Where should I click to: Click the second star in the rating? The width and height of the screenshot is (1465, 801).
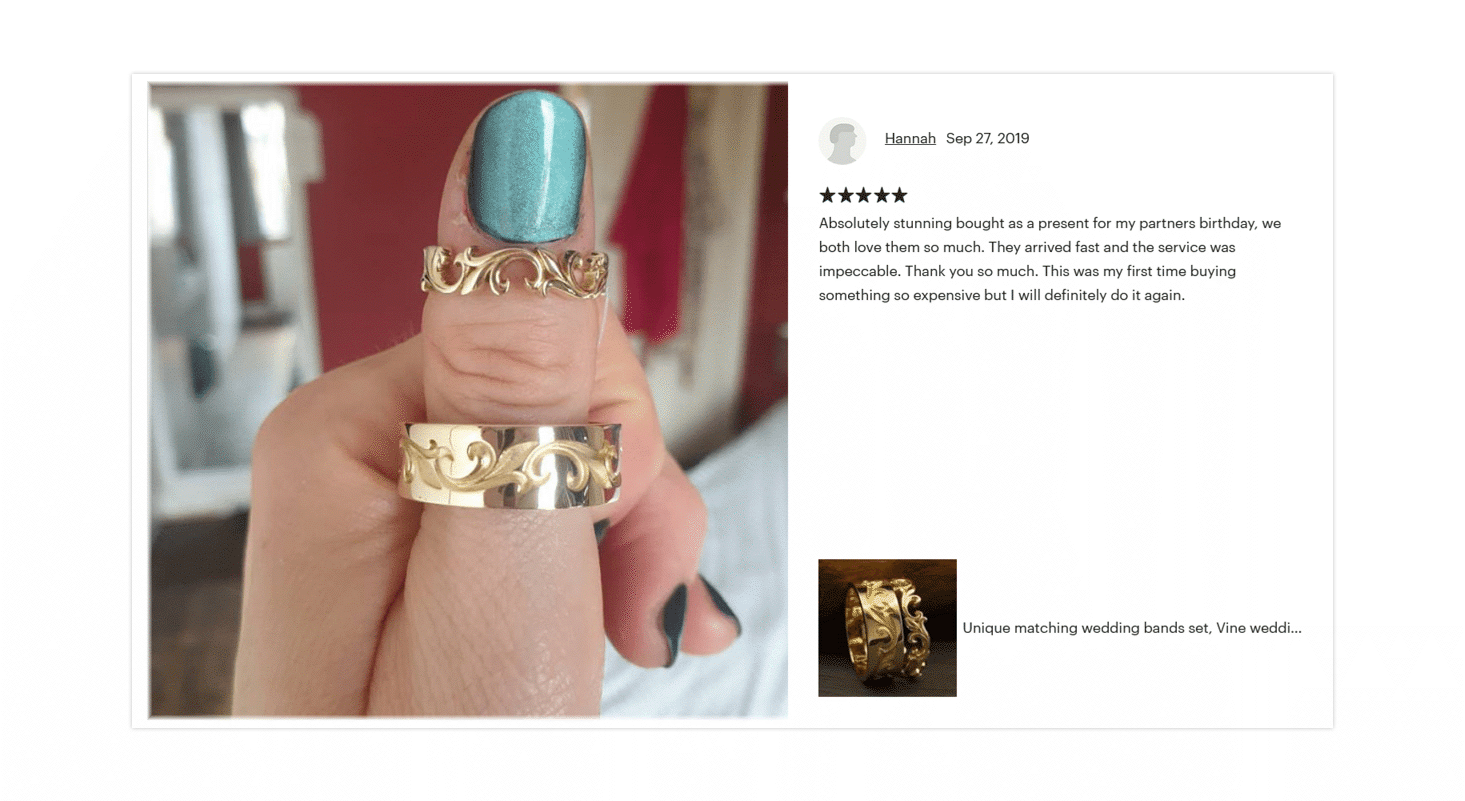tap(845, 195)
